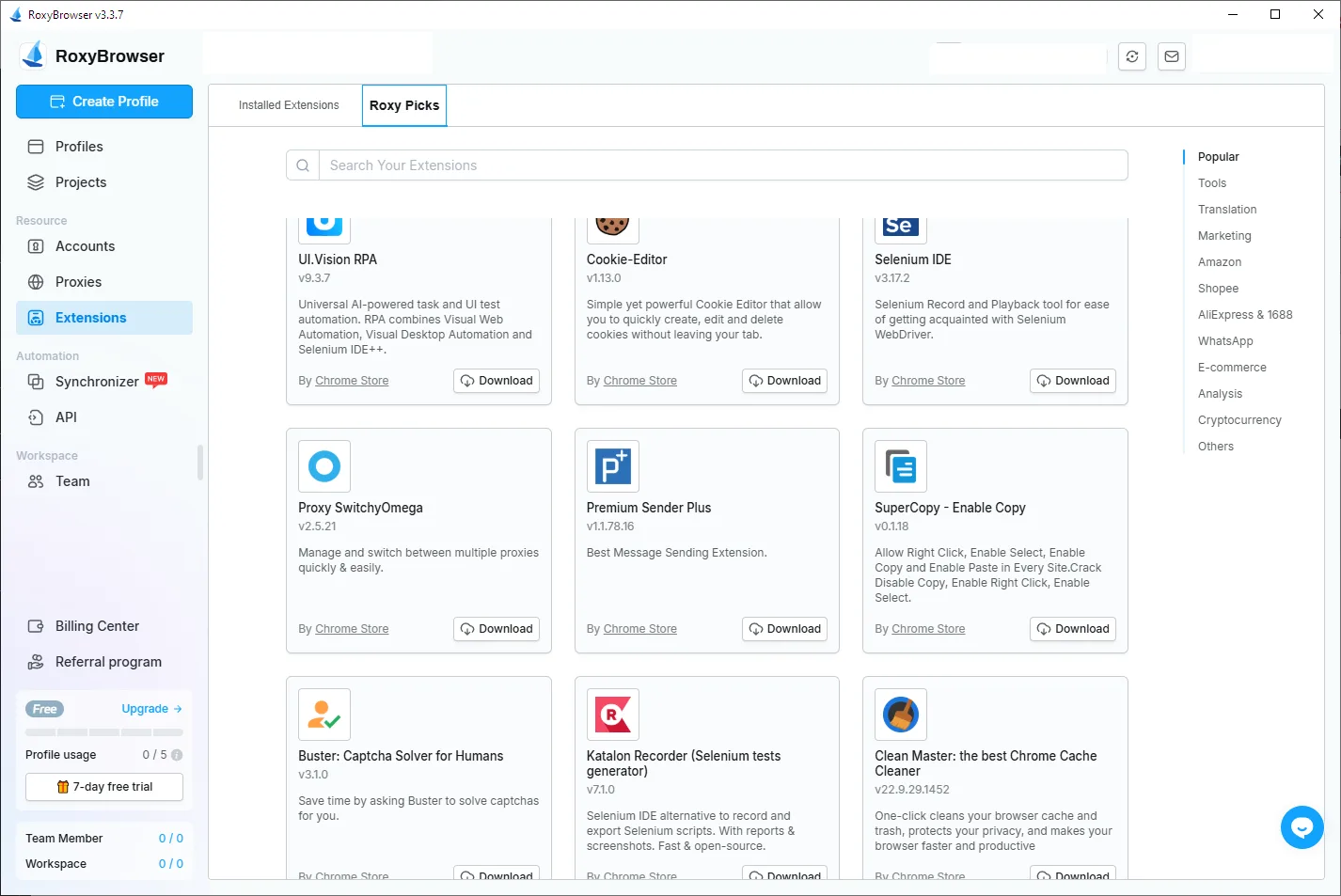The width and height of the screenshot is (1341, 896).
Task: Click the refresh icon in top bar
Action: coord(1132,56)
